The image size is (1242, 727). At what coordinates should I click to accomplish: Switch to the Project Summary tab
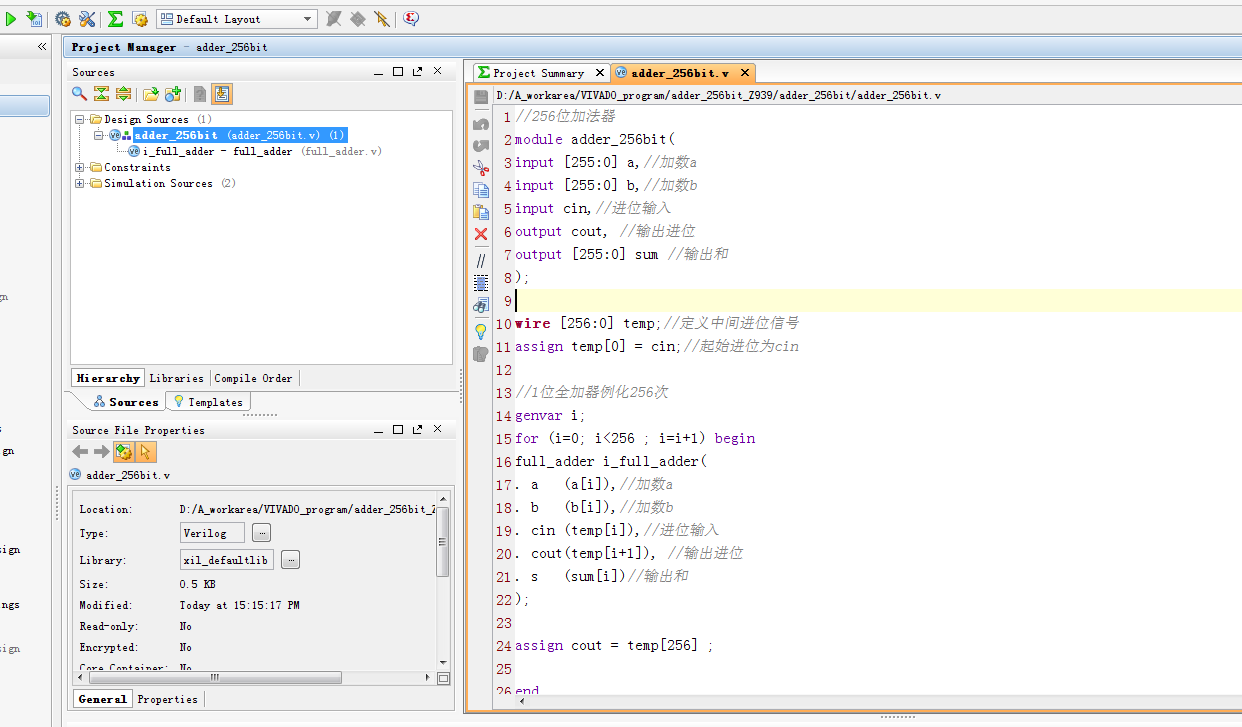[539, 73]
